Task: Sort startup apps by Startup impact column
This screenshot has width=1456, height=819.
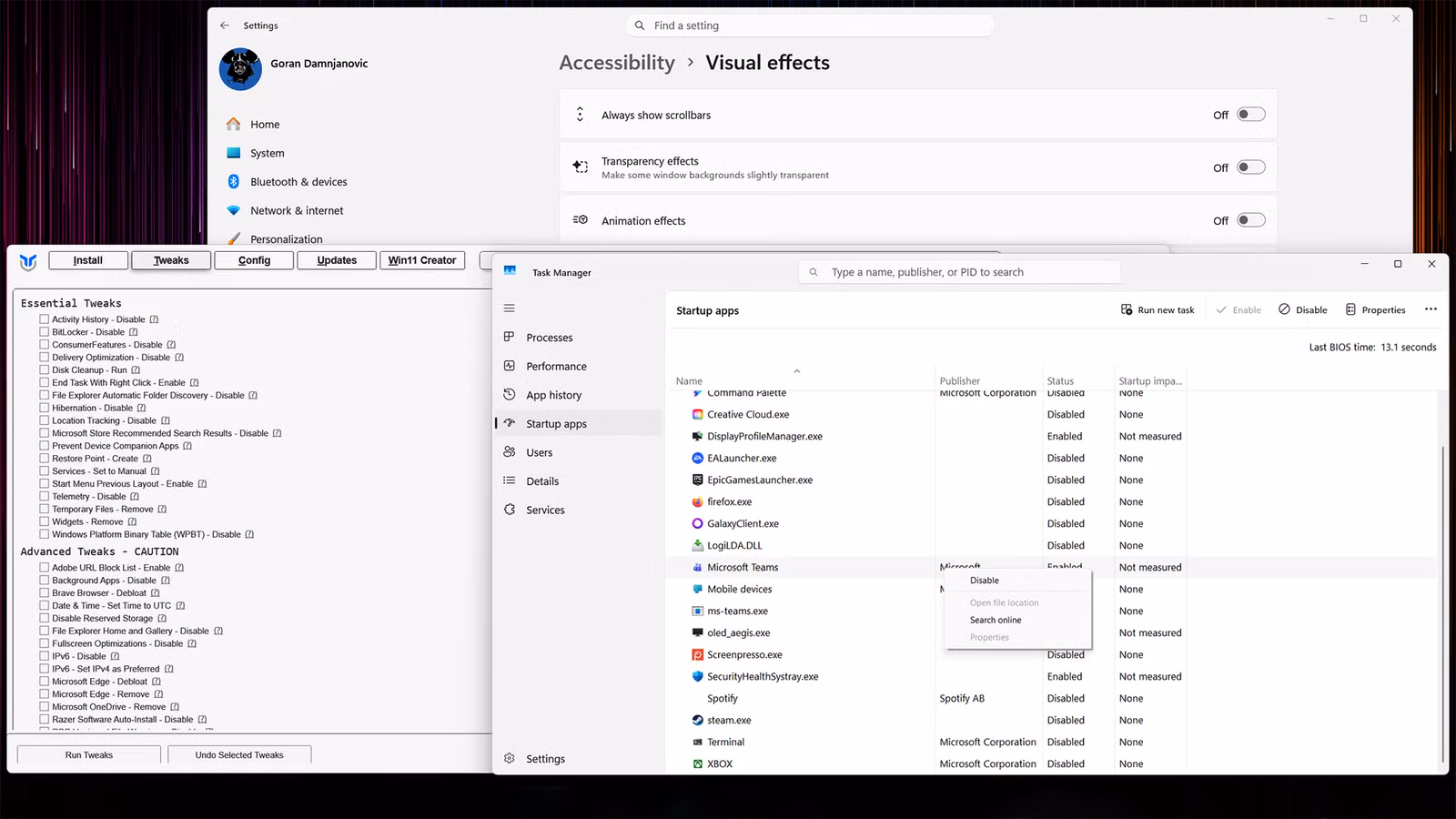Action: point(1150,381)
